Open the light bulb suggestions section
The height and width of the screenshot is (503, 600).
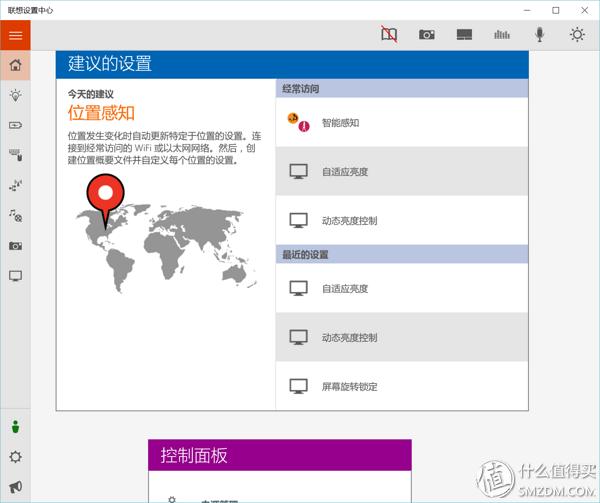coord(15,96)
